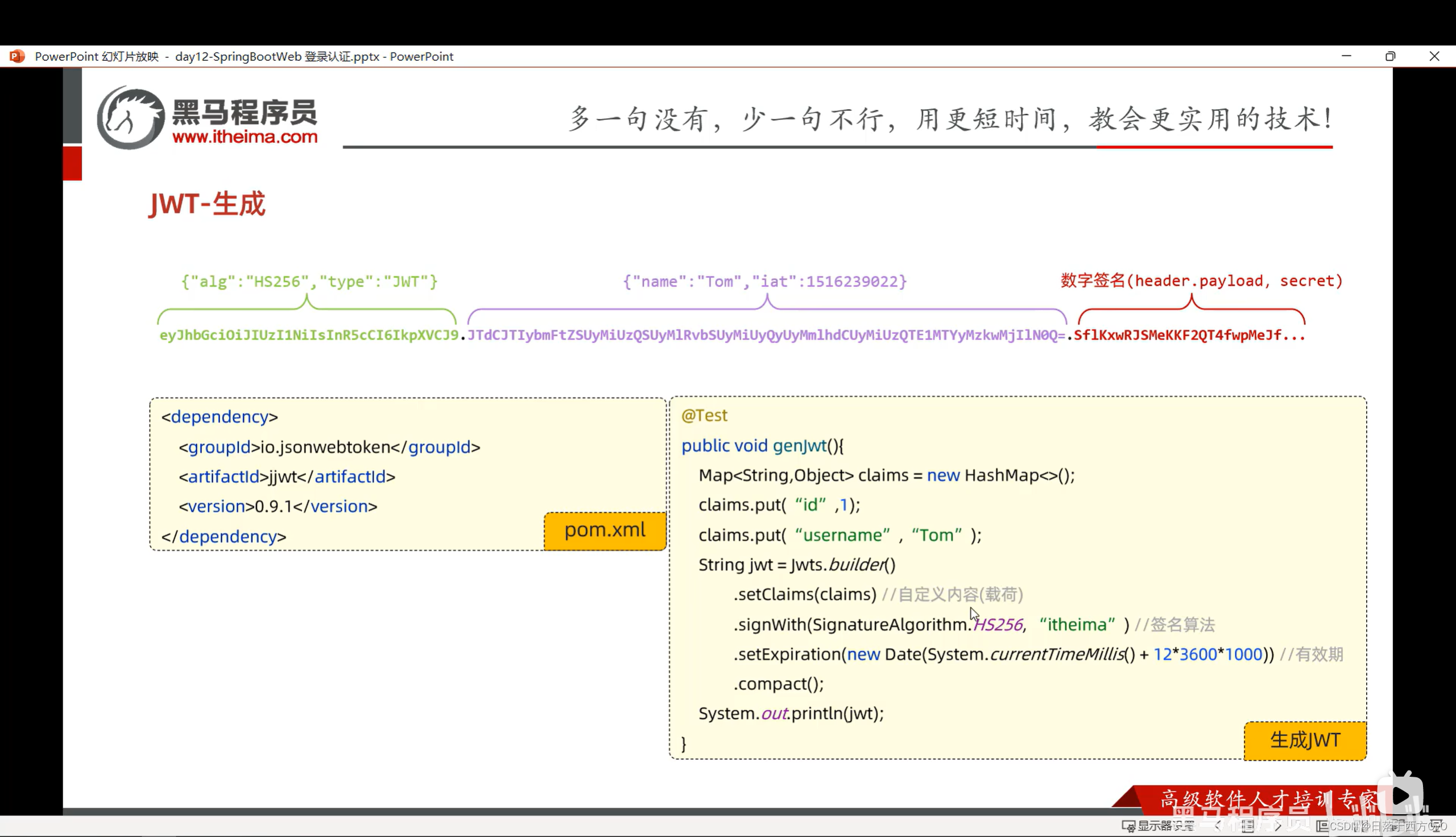Open the see-all-slides menu icon
Image resolution: width=1456 pixels, height=837 pixels.
click(1247, 826)
